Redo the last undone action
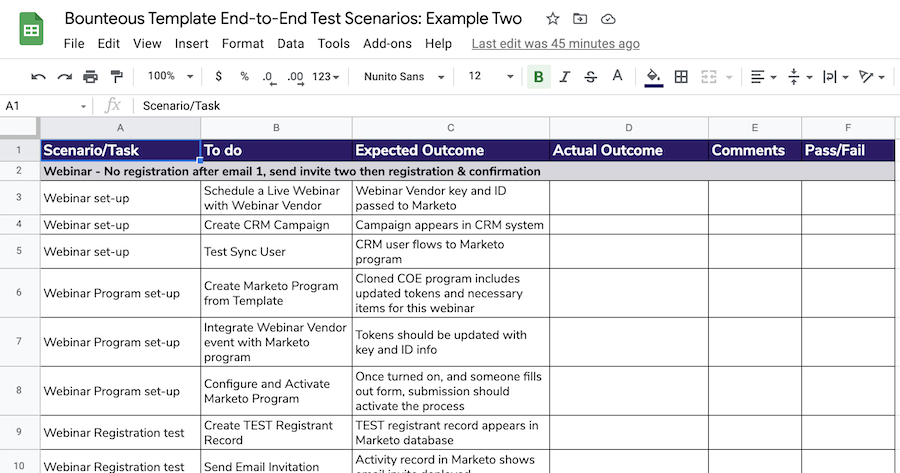Image resolution: width=900 pixels, height=473 pixels. [x=65, y=76]
